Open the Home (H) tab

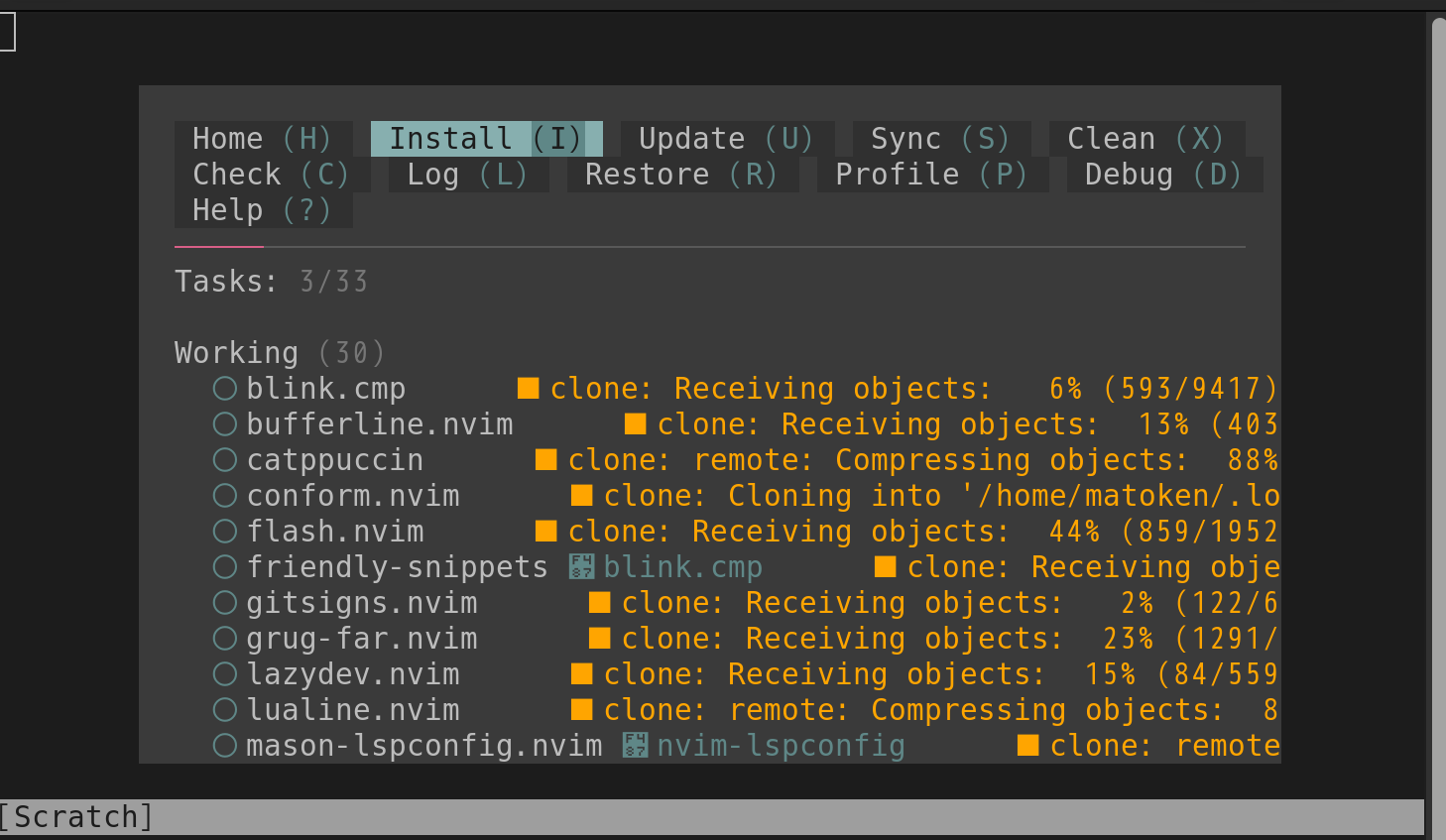262,139
